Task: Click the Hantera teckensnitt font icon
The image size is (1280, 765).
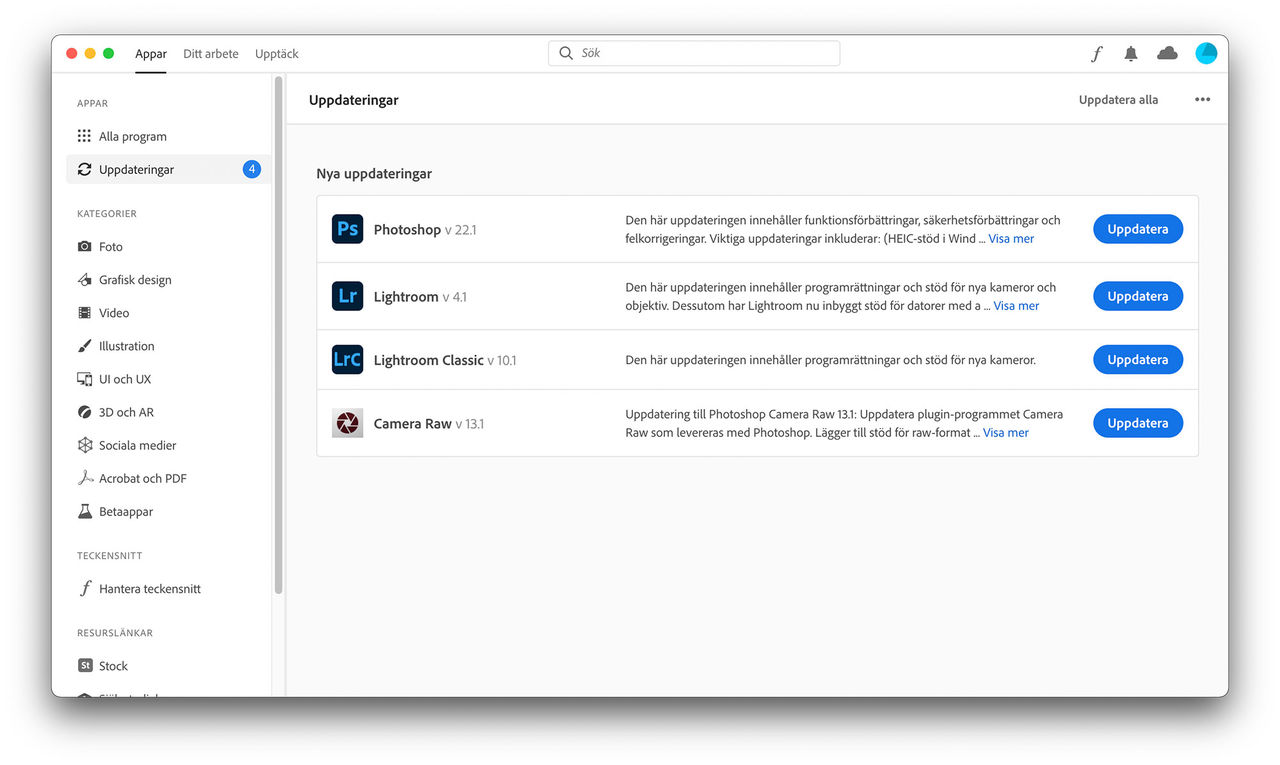Action: 85,589
